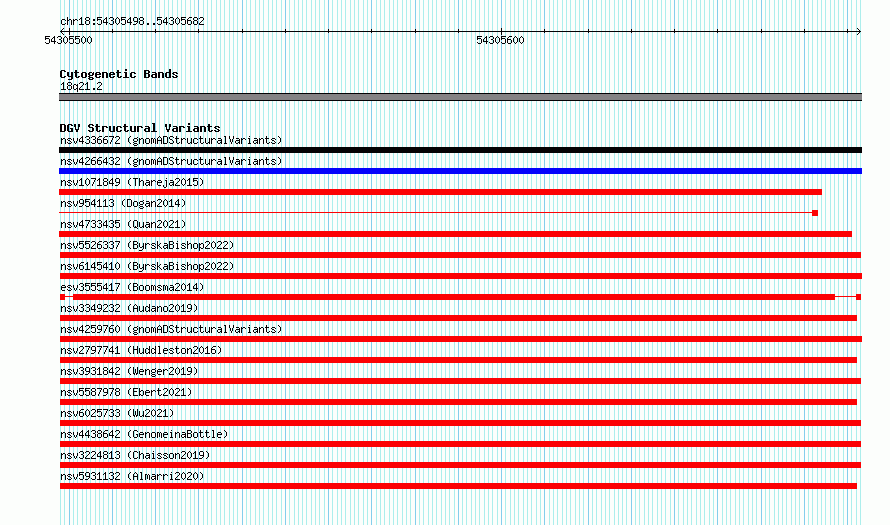Click the thin nsv954113 Dogan2014 variant line
The height and width of the screenshot is (525, 890).
tap(438, 213)
